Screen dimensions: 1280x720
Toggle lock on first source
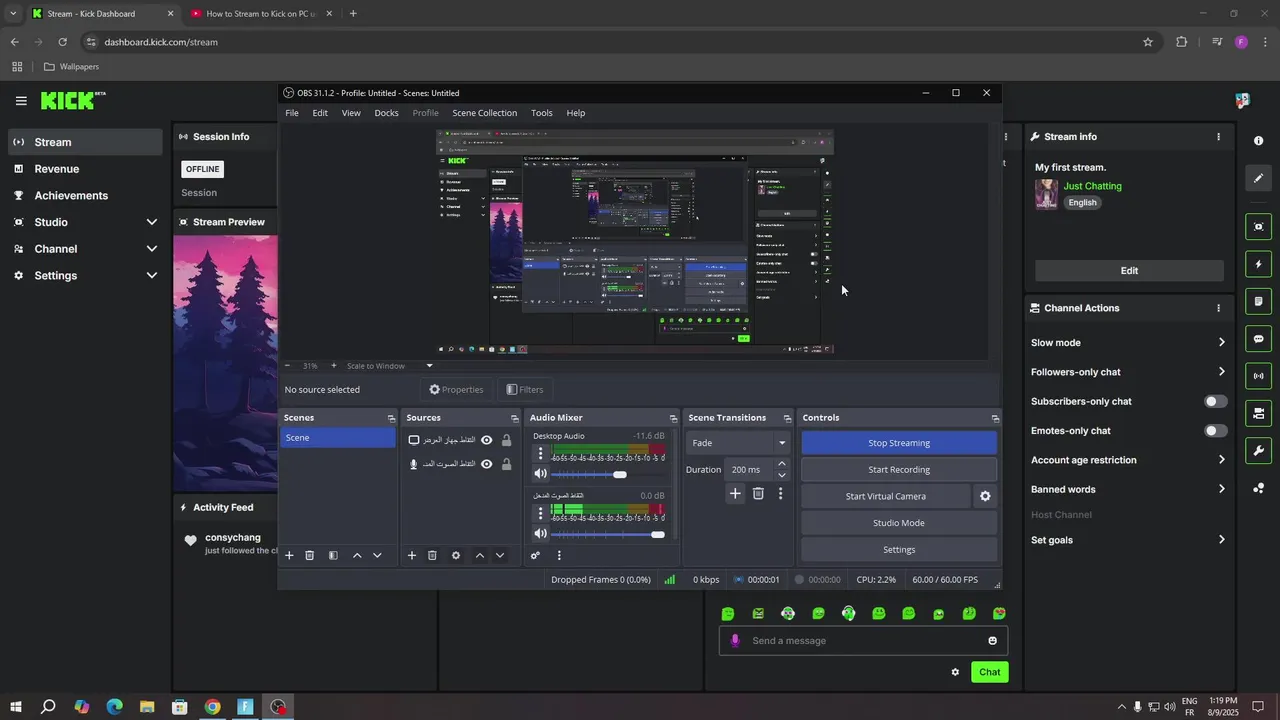(x=506, y=440)
